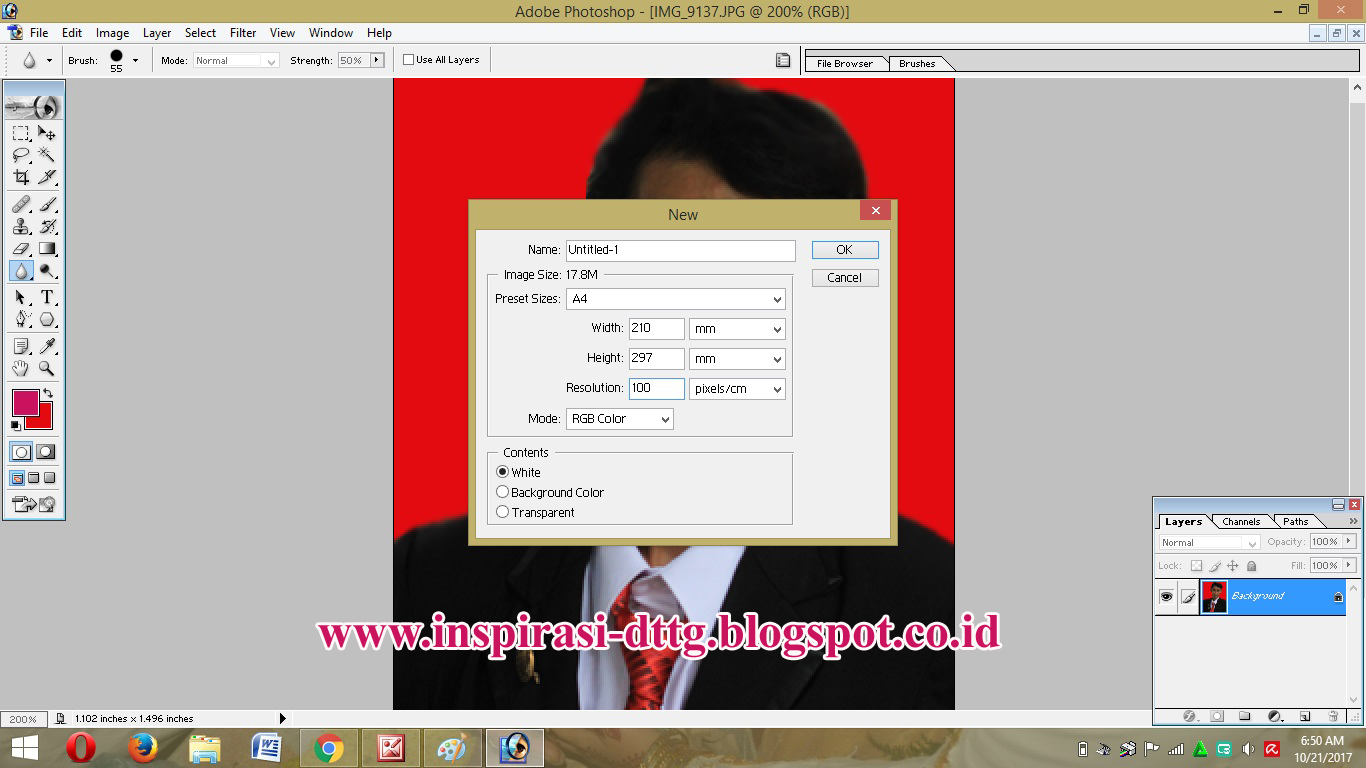Reset default foreground and background colors
The height and width of the screenshot is (768, 1366).
pyautogui.click(x=16, y=426)
